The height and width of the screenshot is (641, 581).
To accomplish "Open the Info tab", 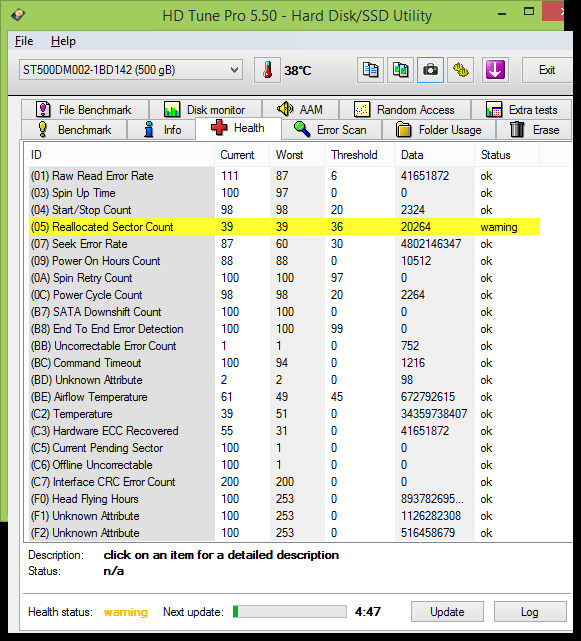I will point(162,130).
